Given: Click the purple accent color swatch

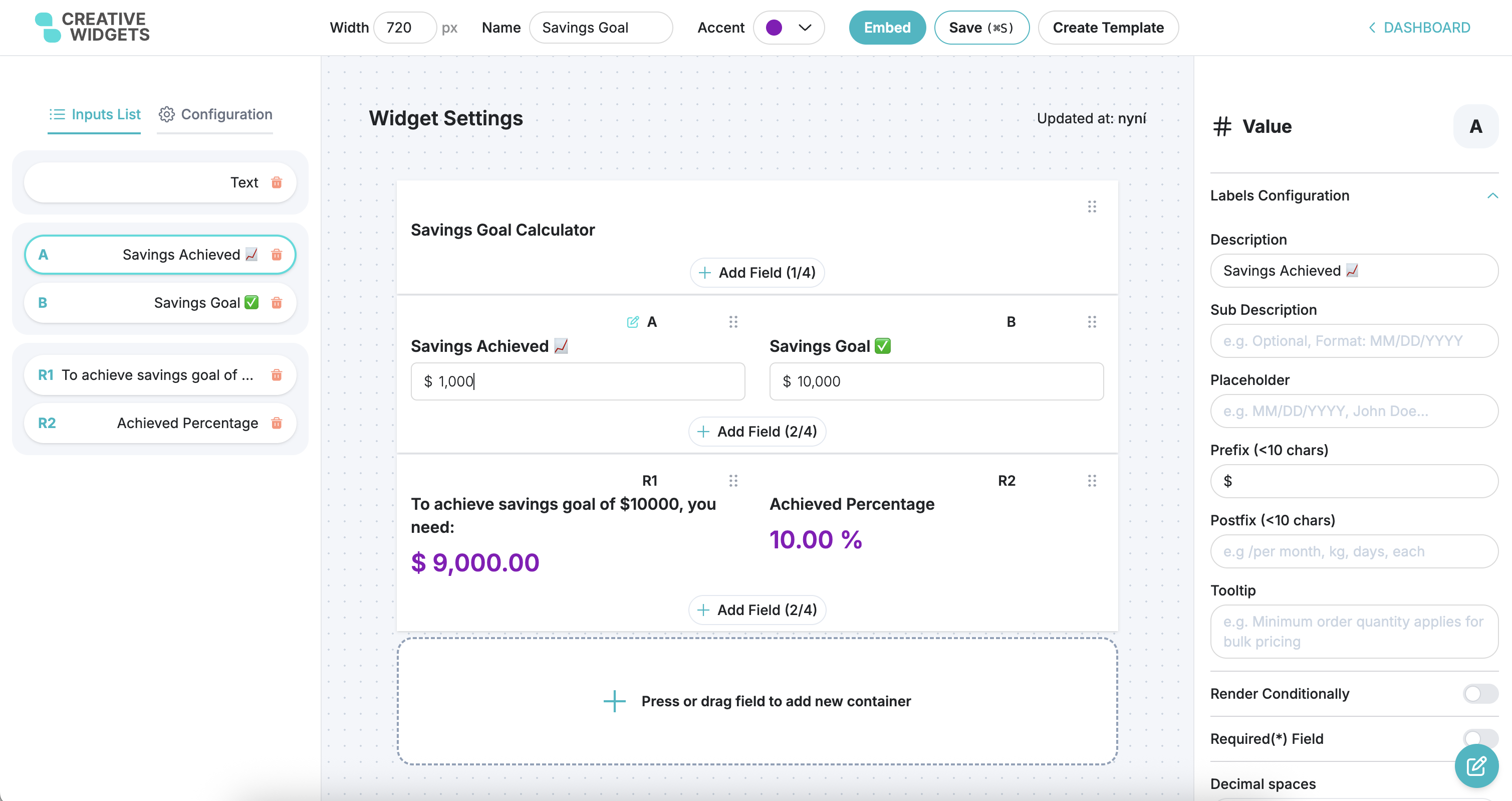Looking at the screenshot, I should tap(774, 28).
